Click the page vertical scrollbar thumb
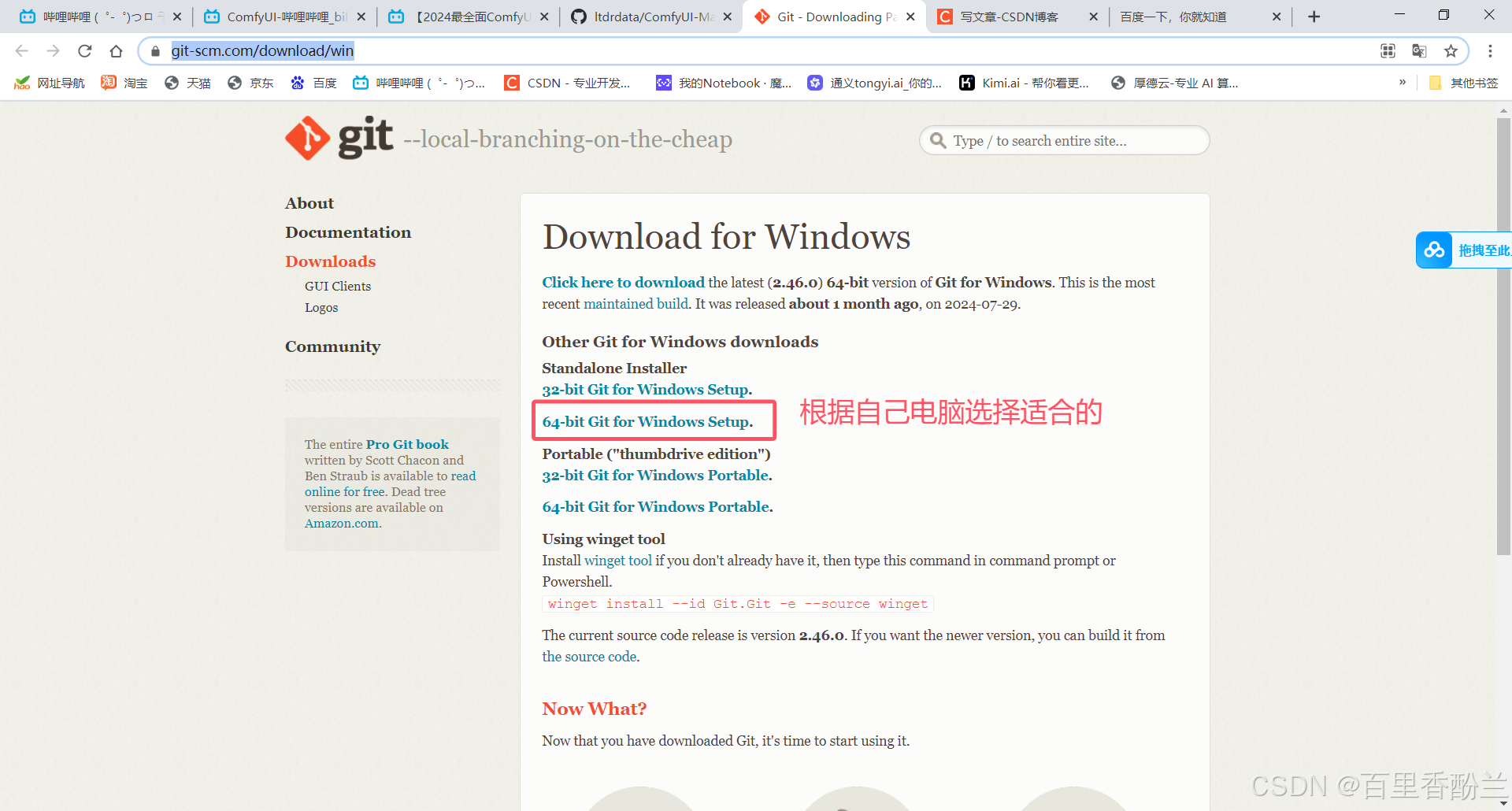The image size is (1512, 811). tap(1503, 337)
